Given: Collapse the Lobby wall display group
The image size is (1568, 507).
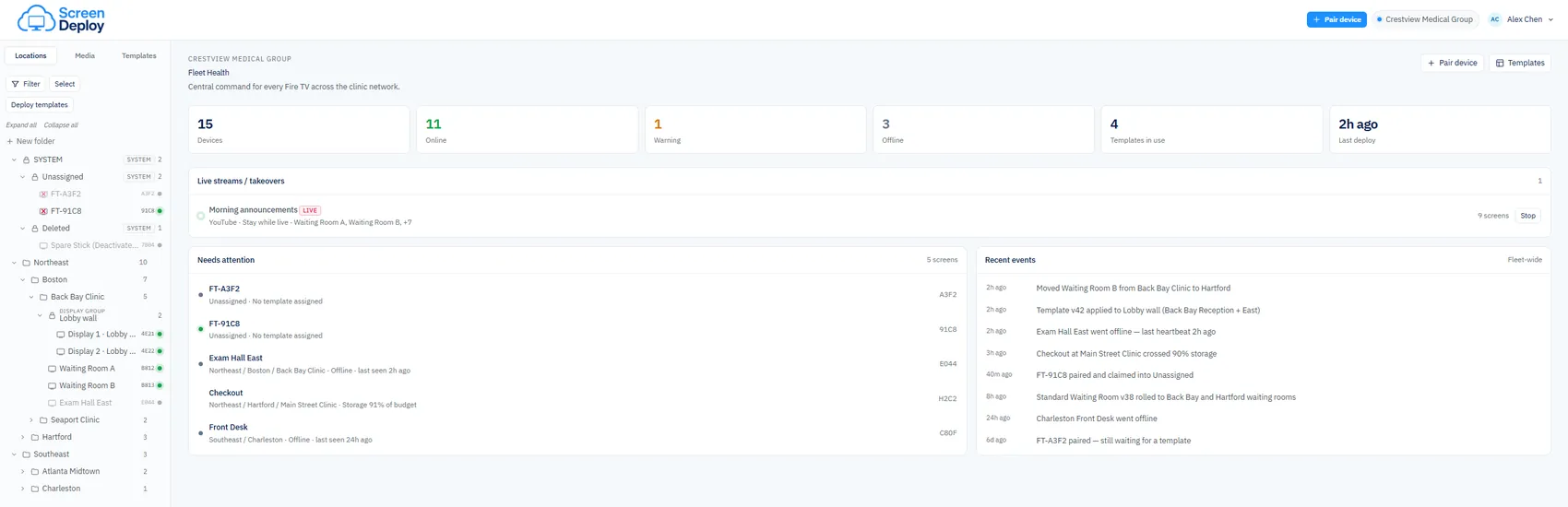Looking at the screenshot, I should click(40, 315).
